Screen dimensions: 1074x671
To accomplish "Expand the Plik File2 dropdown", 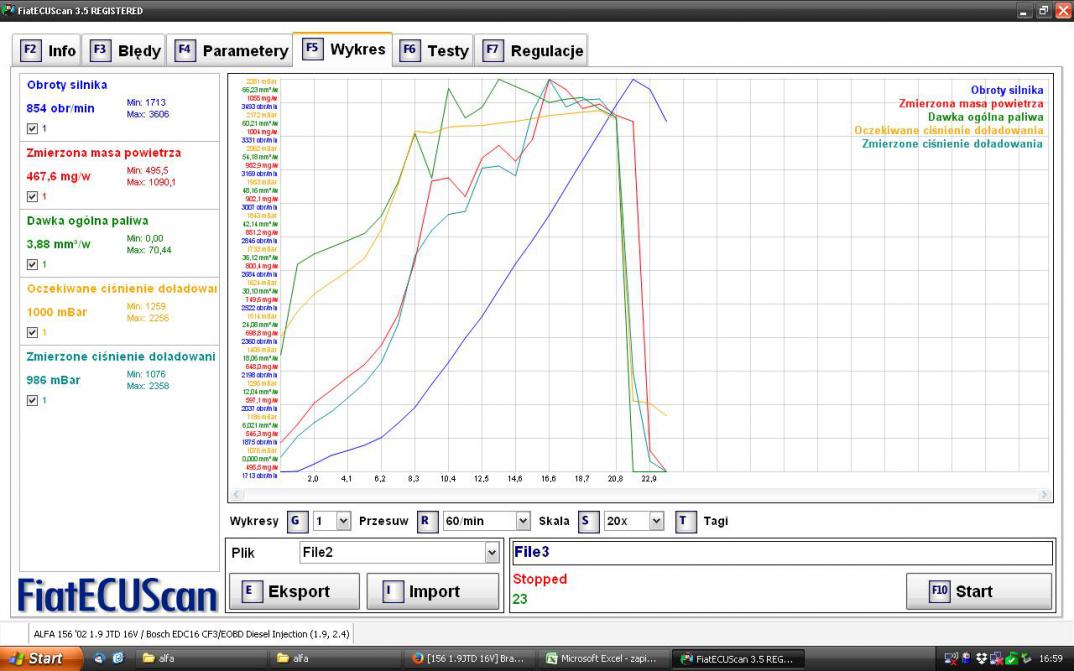I will 491,553.
